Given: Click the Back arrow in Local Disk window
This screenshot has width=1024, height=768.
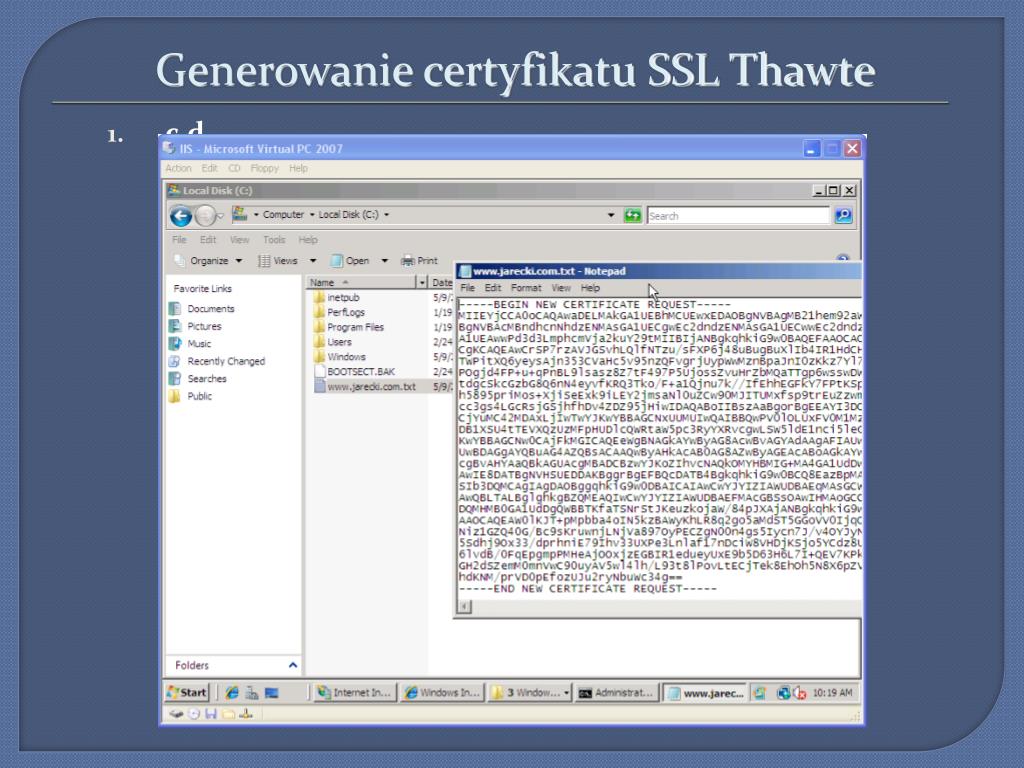Looking at the screenshot, I should (181, 216).
